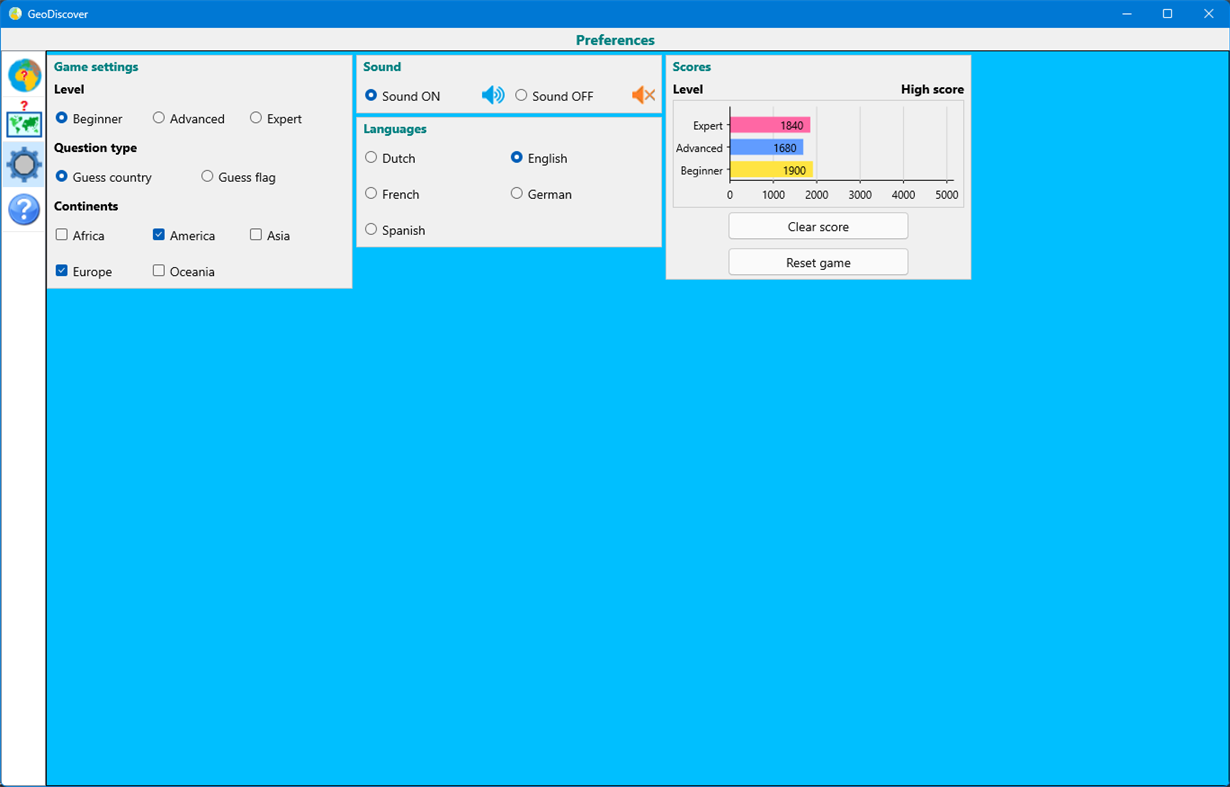Uncheck the Europe continent
Image resolution: width=1230 pixels, height=787 pixels.
[63, 271]
